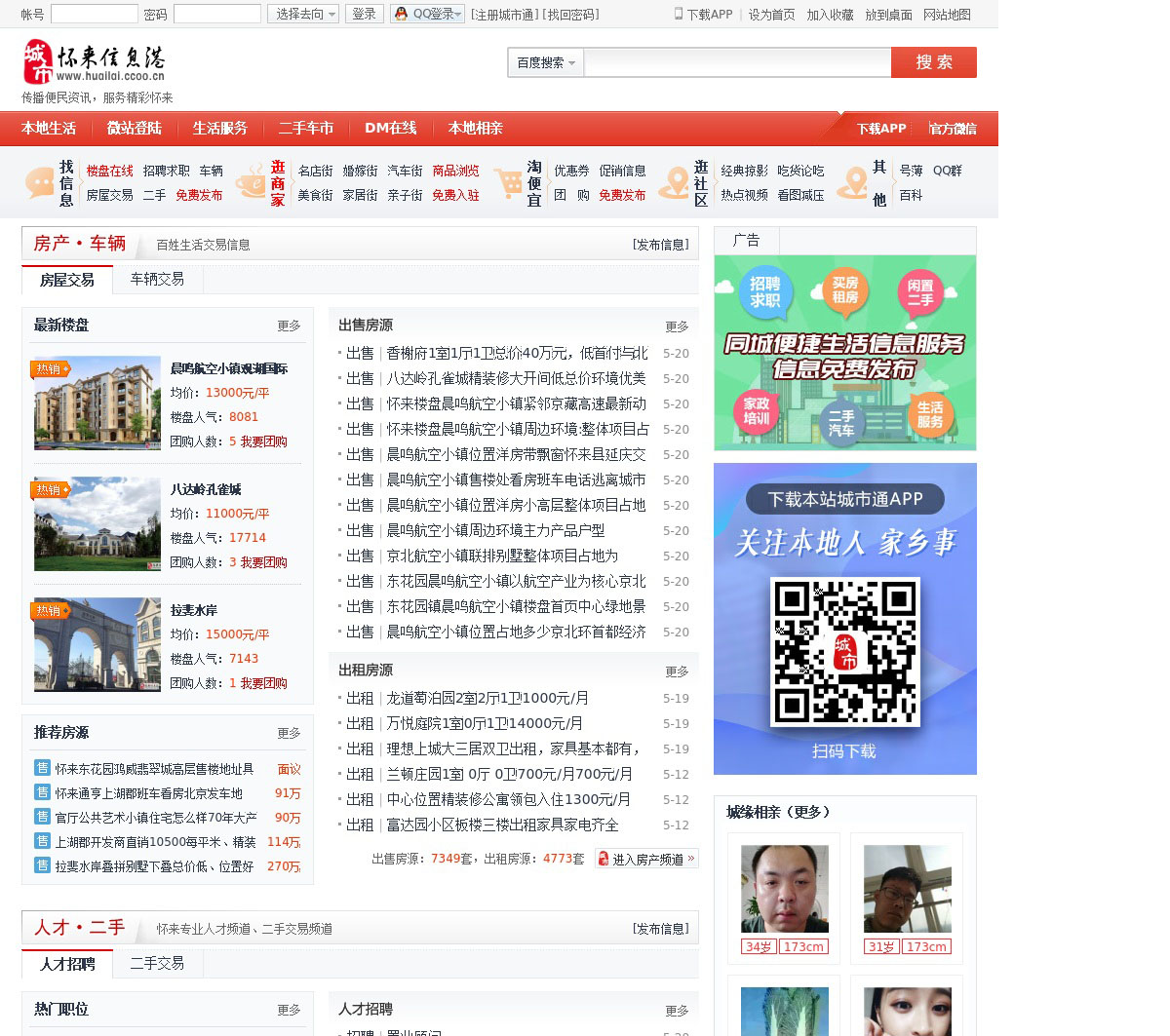Open rental listing 龙道葡泊园2室2厅1卫1000元/月

point(487,698)
